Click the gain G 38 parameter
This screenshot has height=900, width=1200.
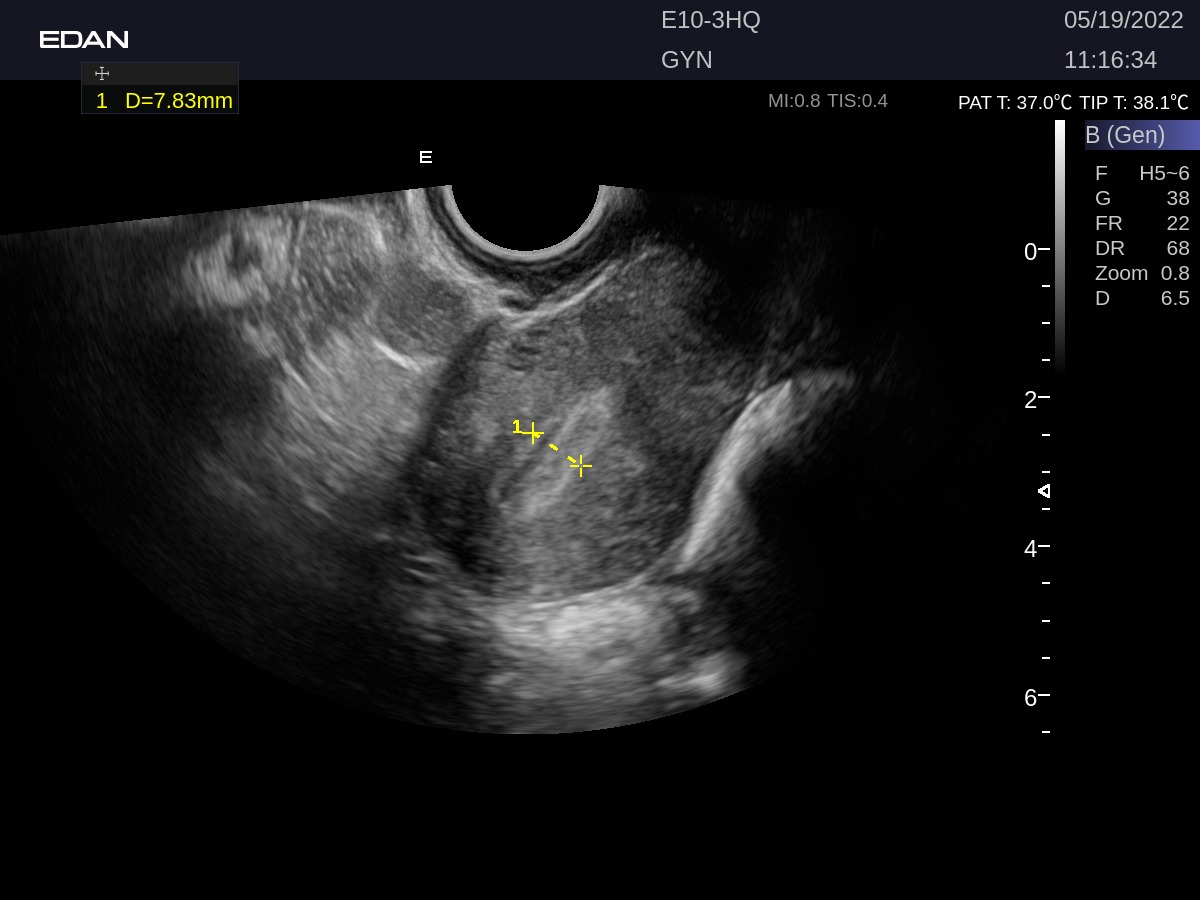pos(1142,198)
